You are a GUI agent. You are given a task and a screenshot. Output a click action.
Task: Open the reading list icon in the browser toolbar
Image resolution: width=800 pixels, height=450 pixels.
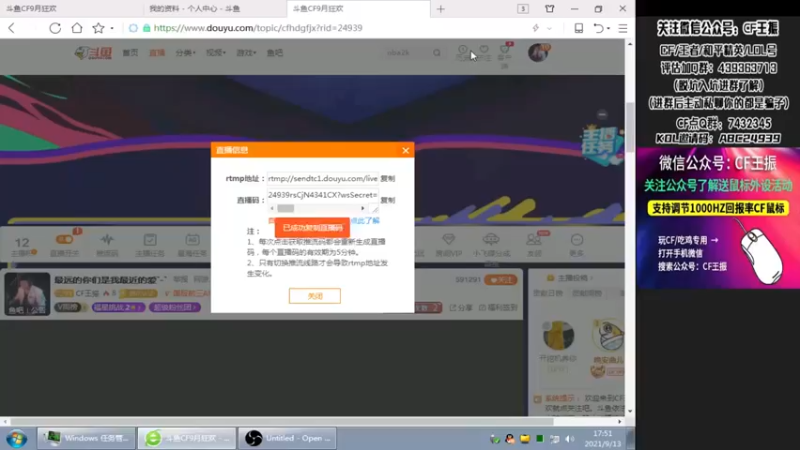pos(579,28)
